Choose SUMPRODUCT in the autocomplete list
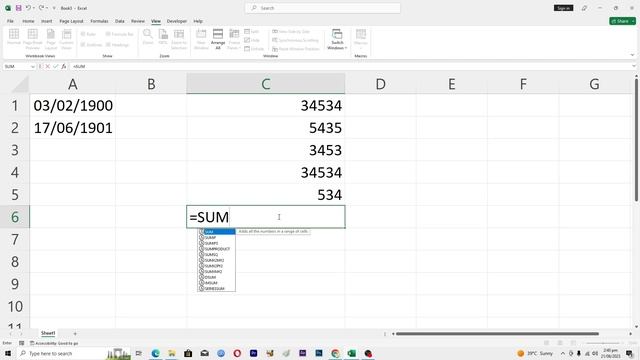640x360 pixels. click(216, 249)
